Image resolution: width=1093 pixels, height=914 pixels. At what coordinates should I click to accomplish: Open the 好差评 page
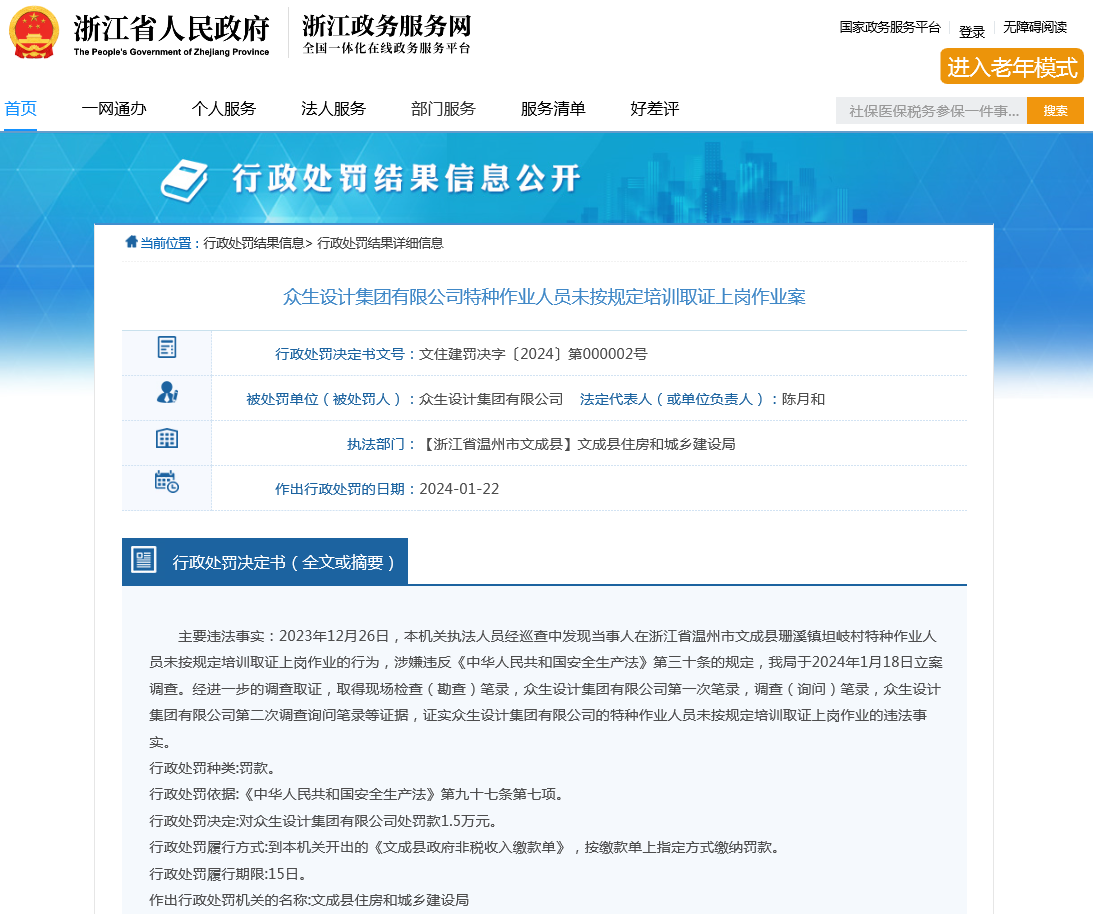pos(655,109)
